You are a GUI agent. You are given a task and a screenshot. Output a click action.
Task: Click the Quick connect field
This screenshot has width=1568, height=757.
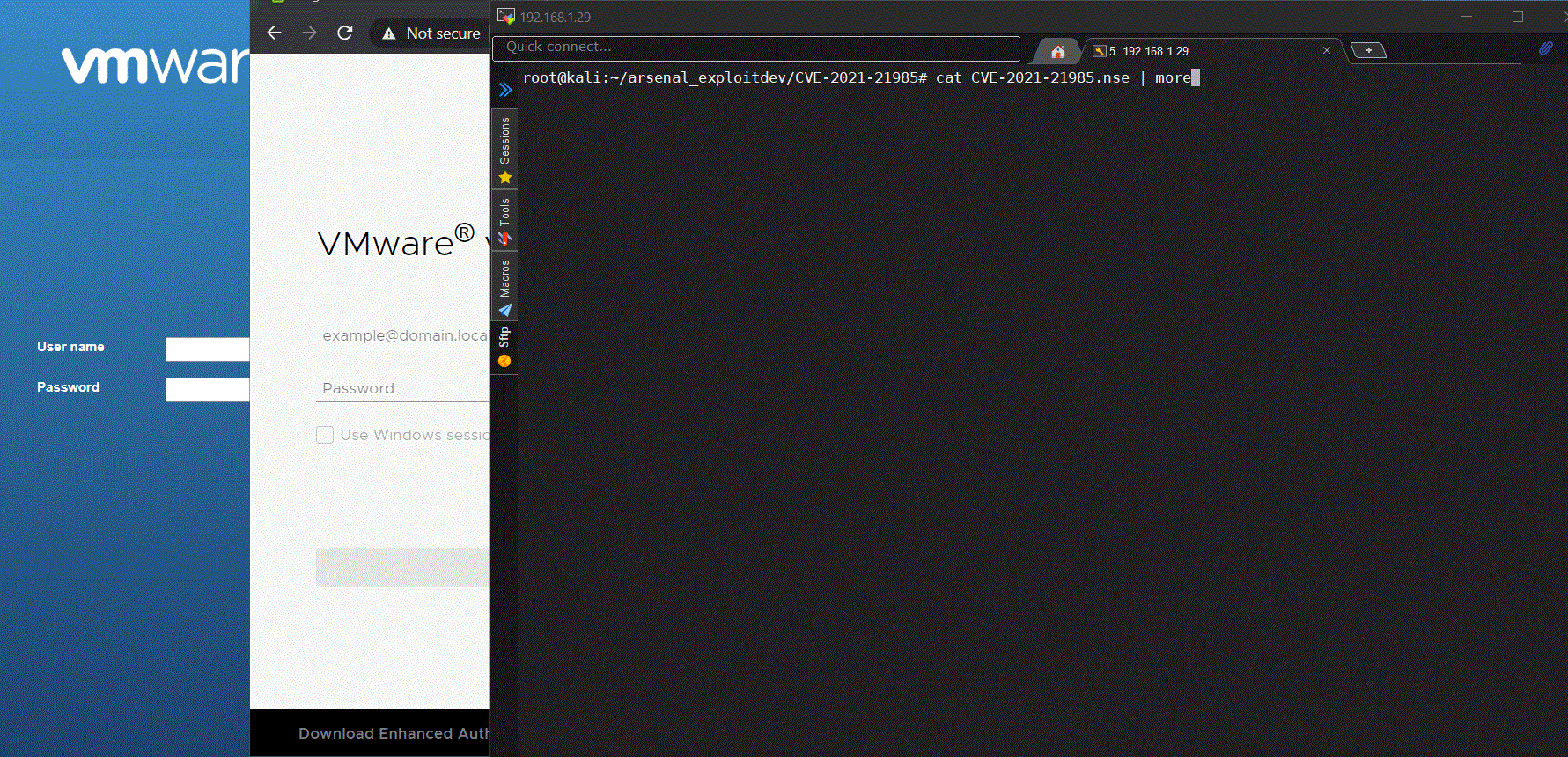756,48
